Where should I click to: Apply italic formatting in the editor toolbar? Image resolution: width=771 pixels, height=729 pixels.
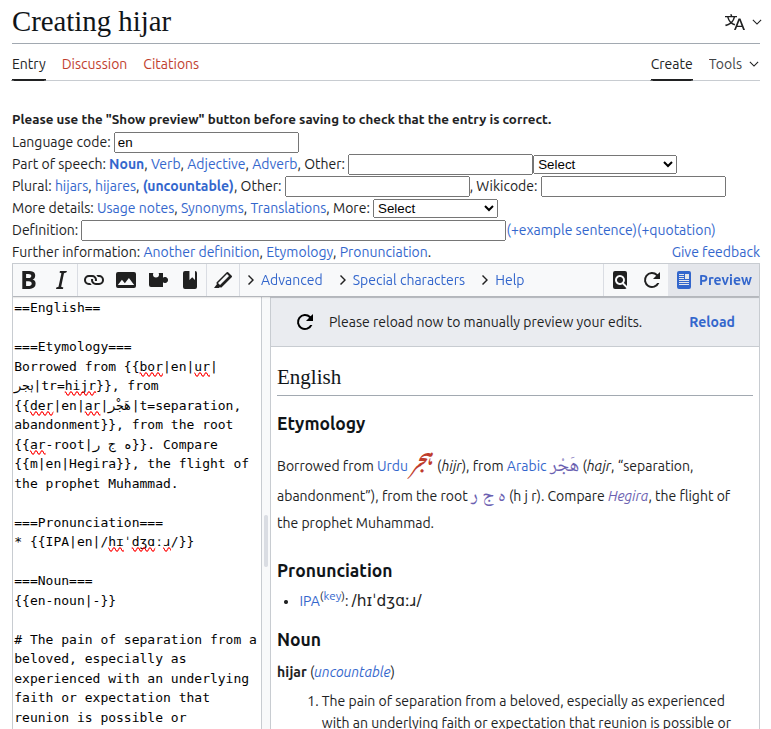tap(61, 280)
